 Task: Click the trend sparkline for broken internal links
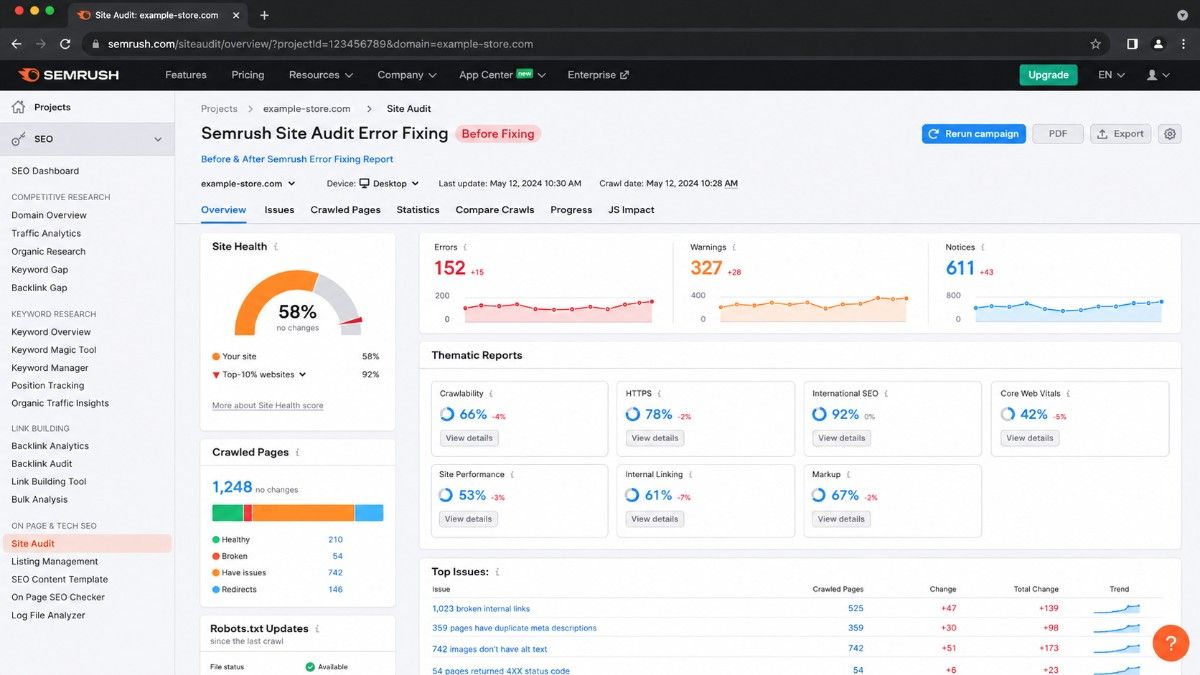point(1117,607)
